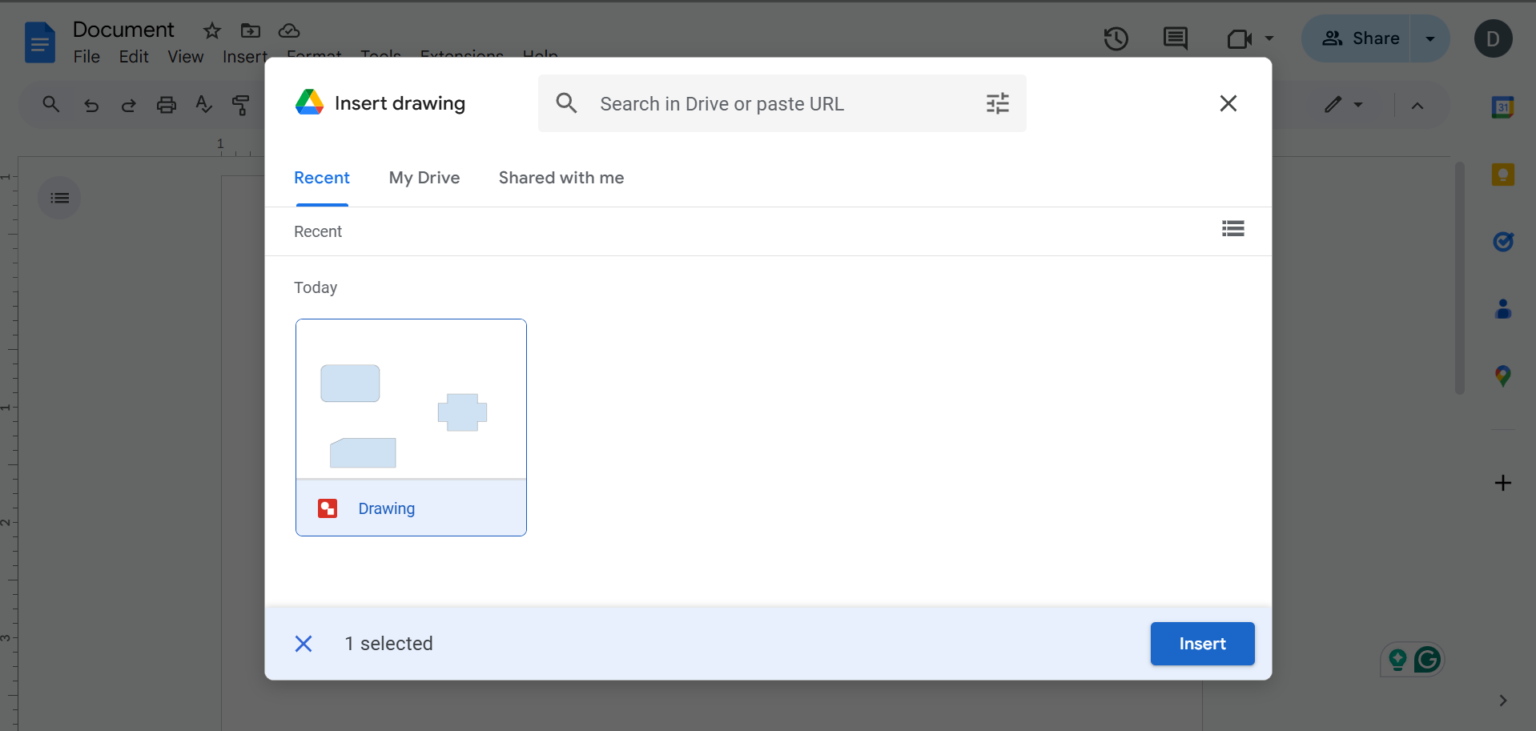Show all comments
The width and height of the screenshot is (1536, 731).
click(x=1175, y=38)
